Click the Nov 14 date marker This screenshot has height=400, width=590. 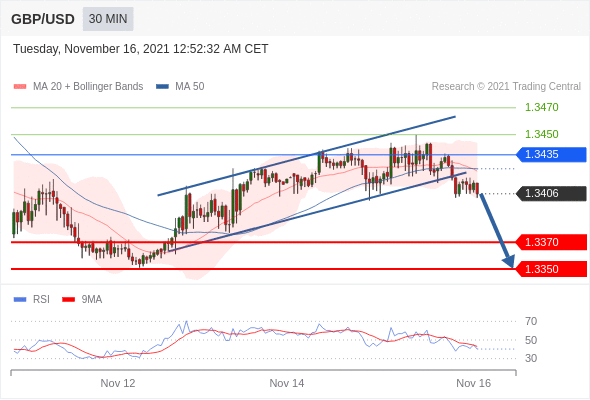pyautogui.click(x=287, y=383)
